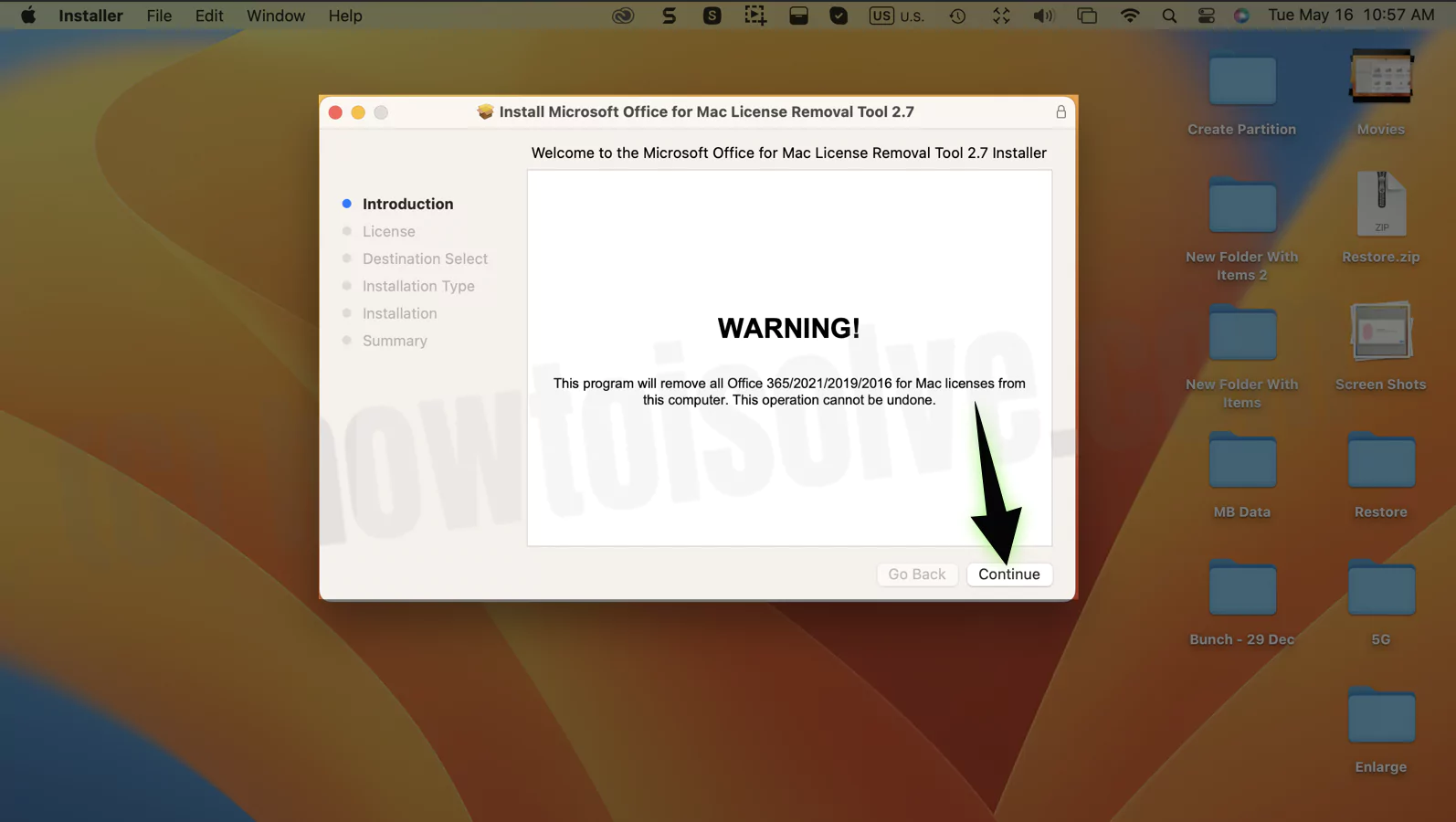The height and width of the screenshot is (822, 1456).
Task: Click the Wi-Fi status icon
Action: [x=1130, y=16]
